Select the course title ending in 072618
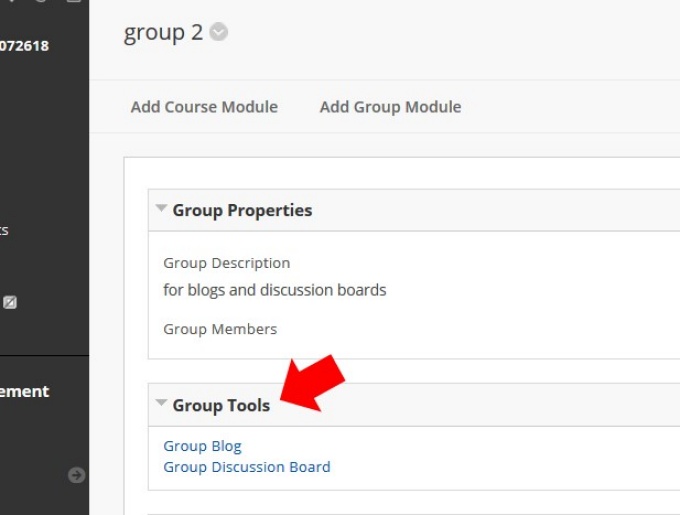The width and height of the screenshot is (680, 515). pos(24,45)
